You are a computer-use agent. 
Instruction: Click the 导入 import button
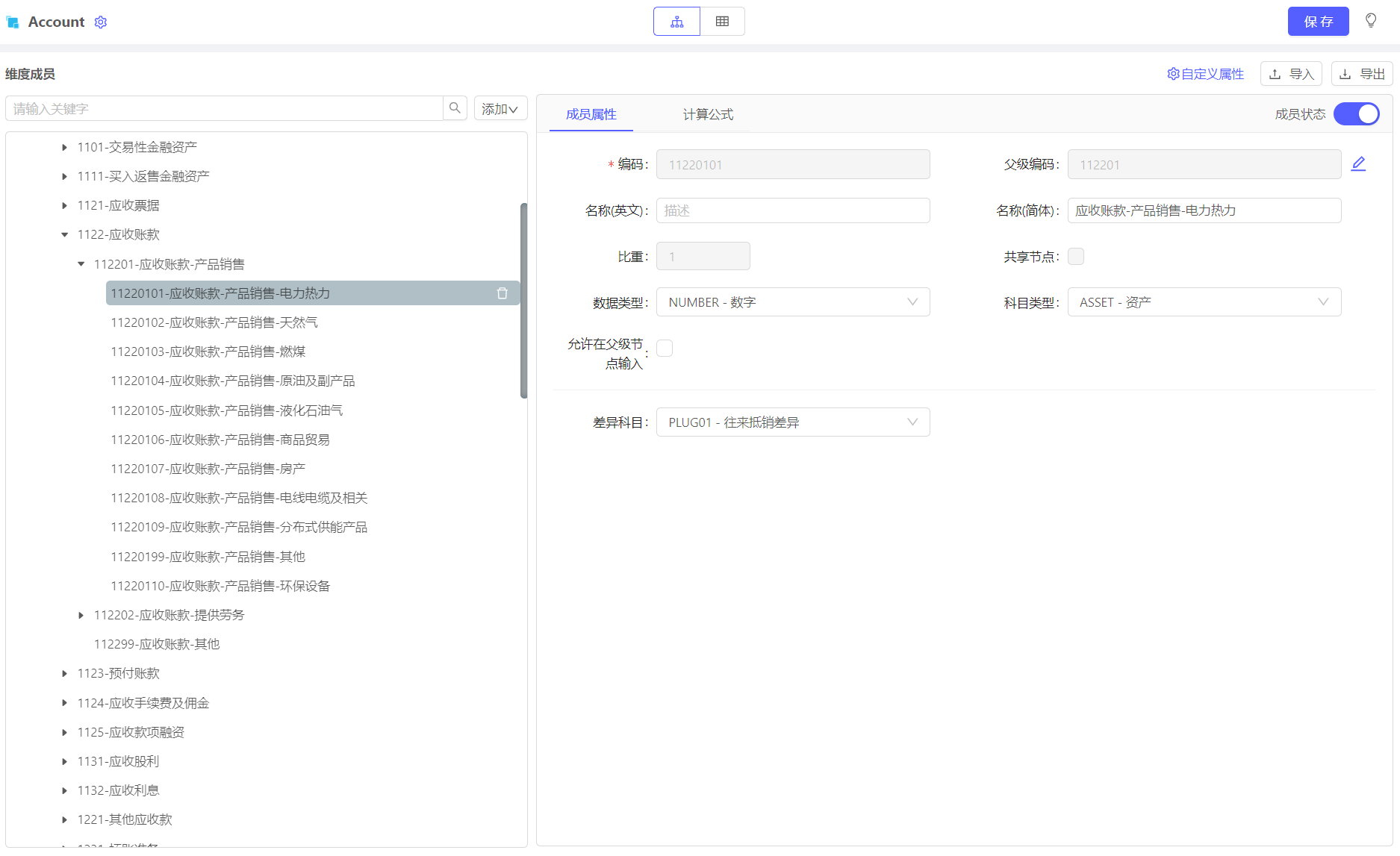click(x=1291, y=74)
